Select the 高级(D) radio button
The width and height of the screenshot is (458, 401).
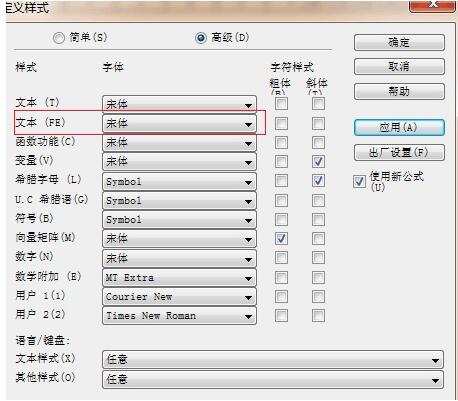point(201,38)
